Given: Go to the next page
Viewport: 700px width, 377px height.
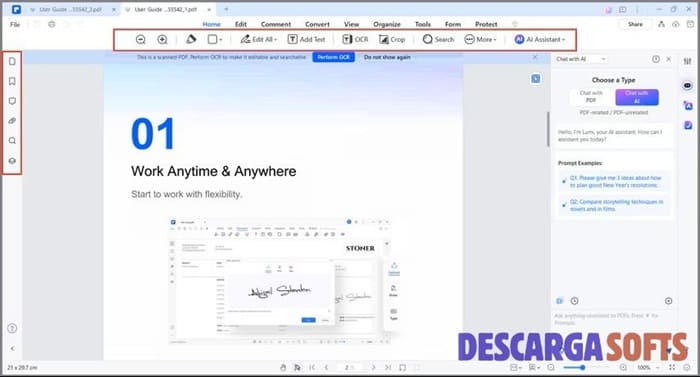Looking at the screenshot, I should pyautogui.click(x=374, y=367).
